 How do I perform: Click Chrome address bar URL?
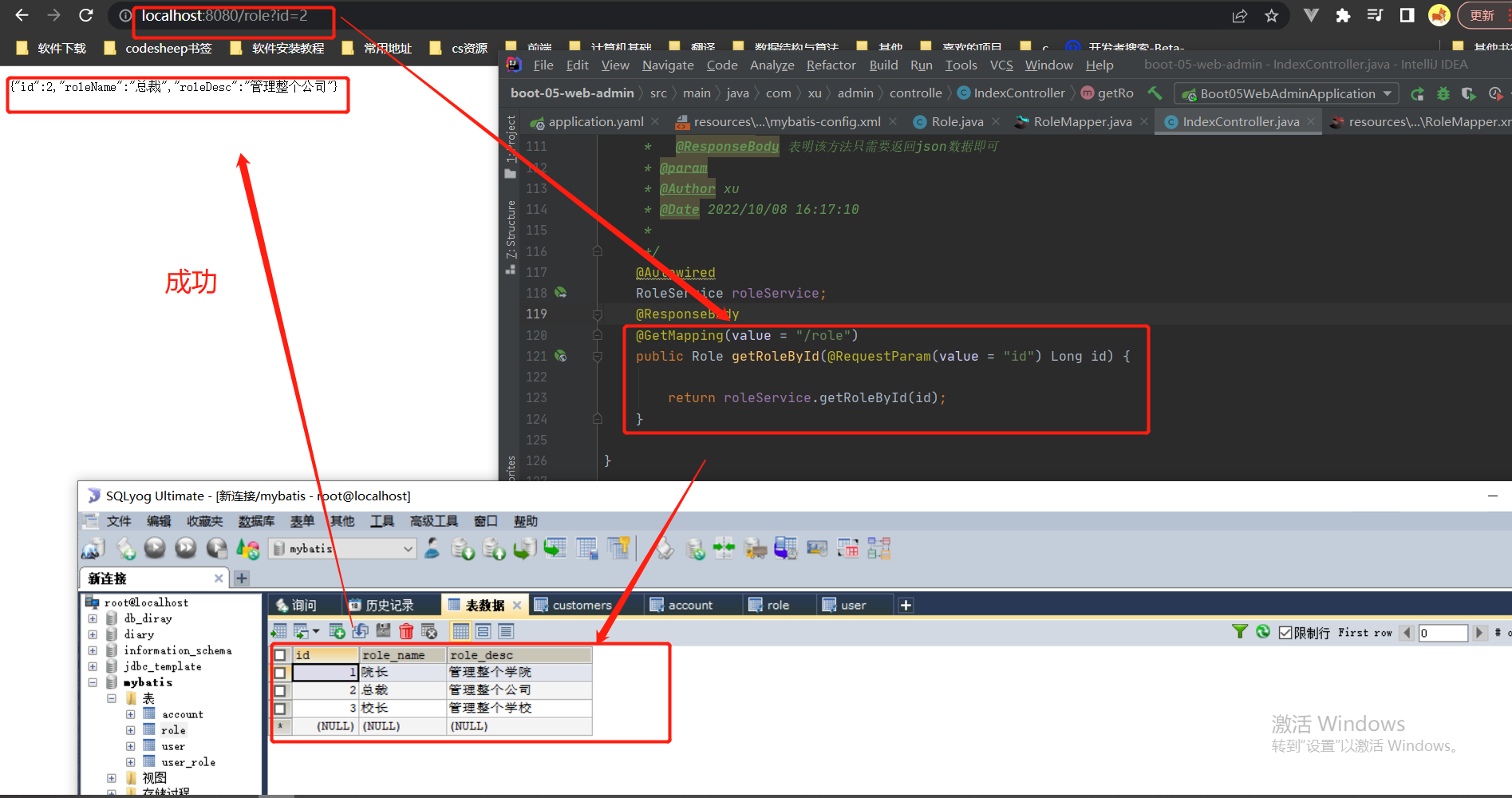(224, 15)
